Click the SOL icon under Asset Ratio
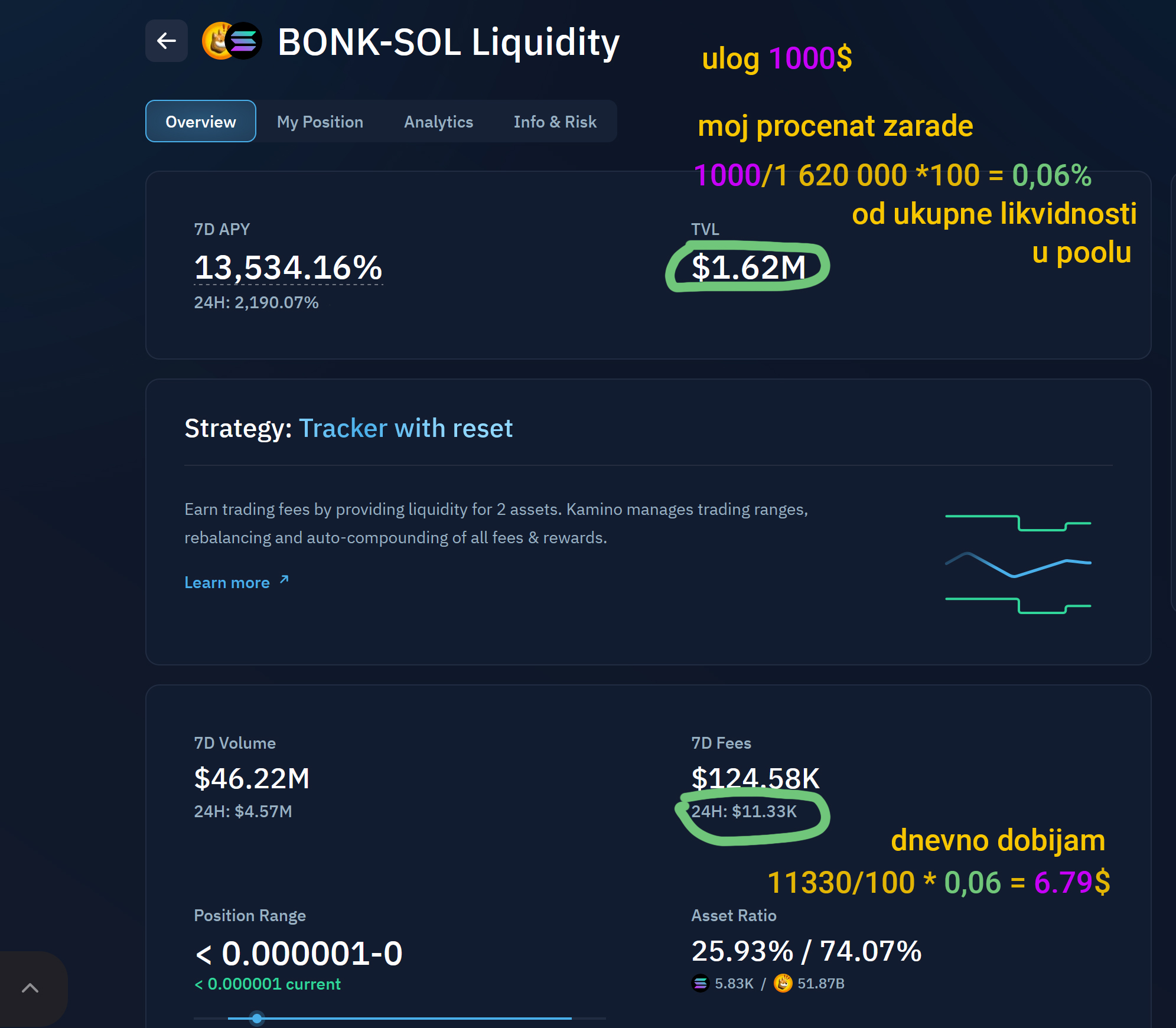Viewport: 1176px width, 1028px height. point(701,983)
